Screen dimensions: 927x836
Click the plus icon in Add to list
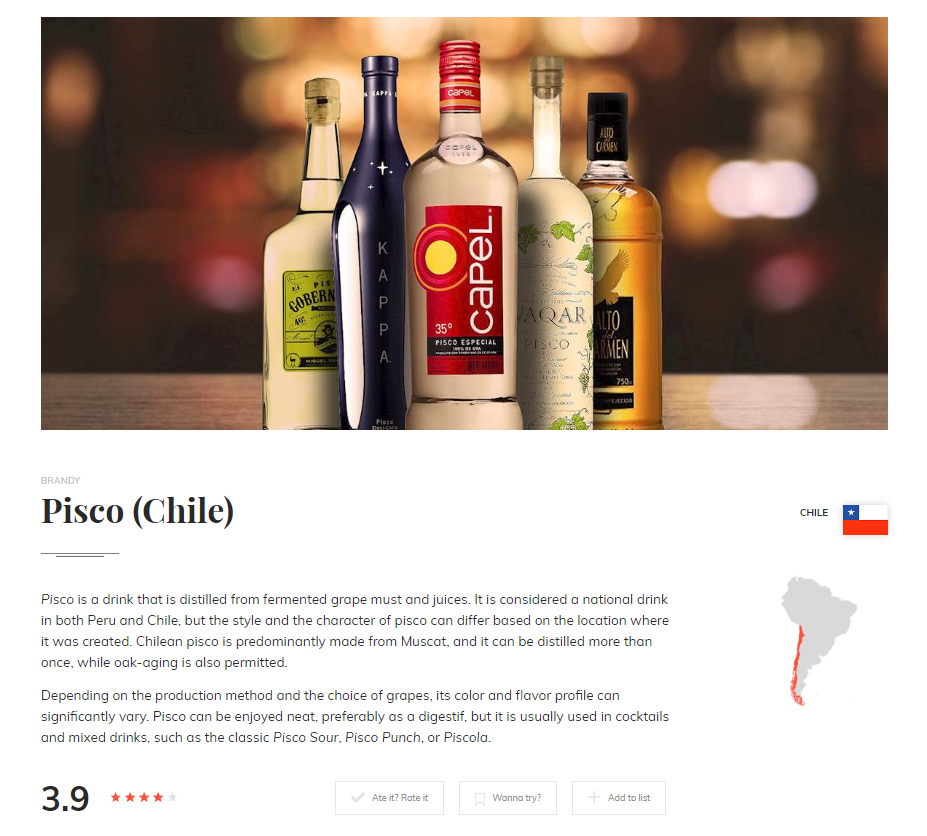[594, 797]
